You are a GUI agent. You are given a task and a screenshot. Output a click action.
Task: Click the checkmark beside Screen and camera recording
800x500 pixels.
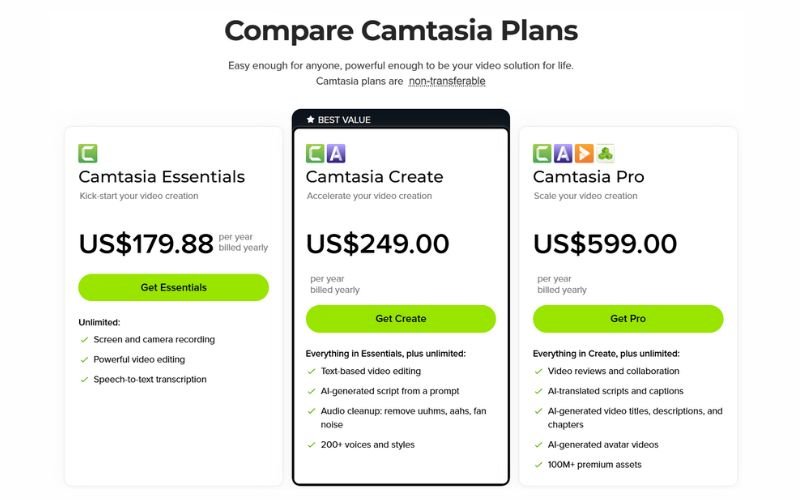click(x=84, y=340)
